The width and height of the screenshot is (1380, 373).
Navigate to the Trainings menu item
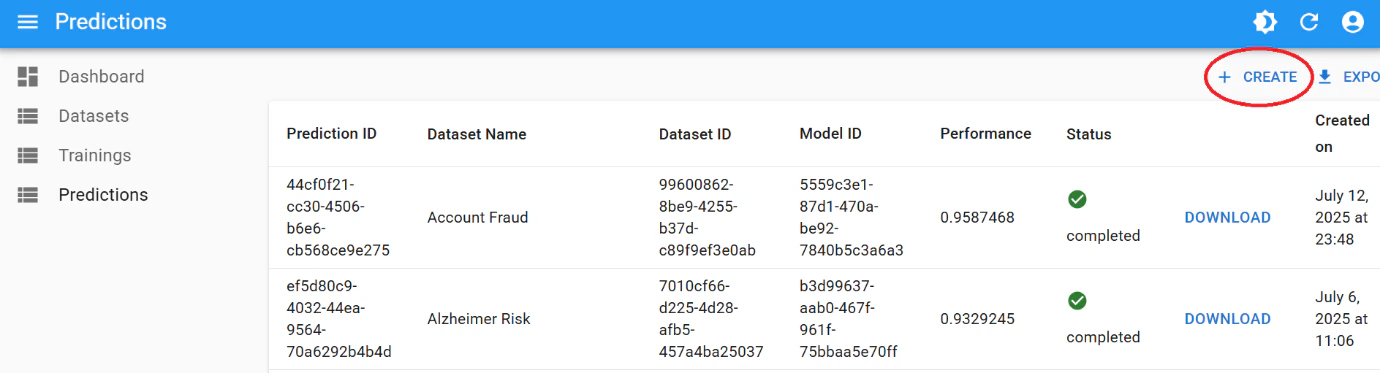click(95, 155)
